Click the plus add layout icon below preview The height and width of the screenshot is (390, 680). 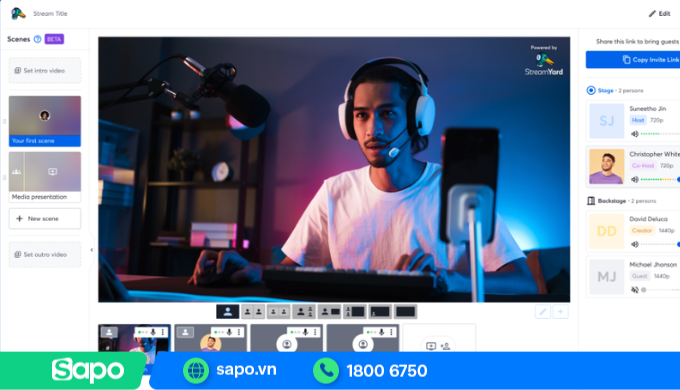click(x=560, y=311)
